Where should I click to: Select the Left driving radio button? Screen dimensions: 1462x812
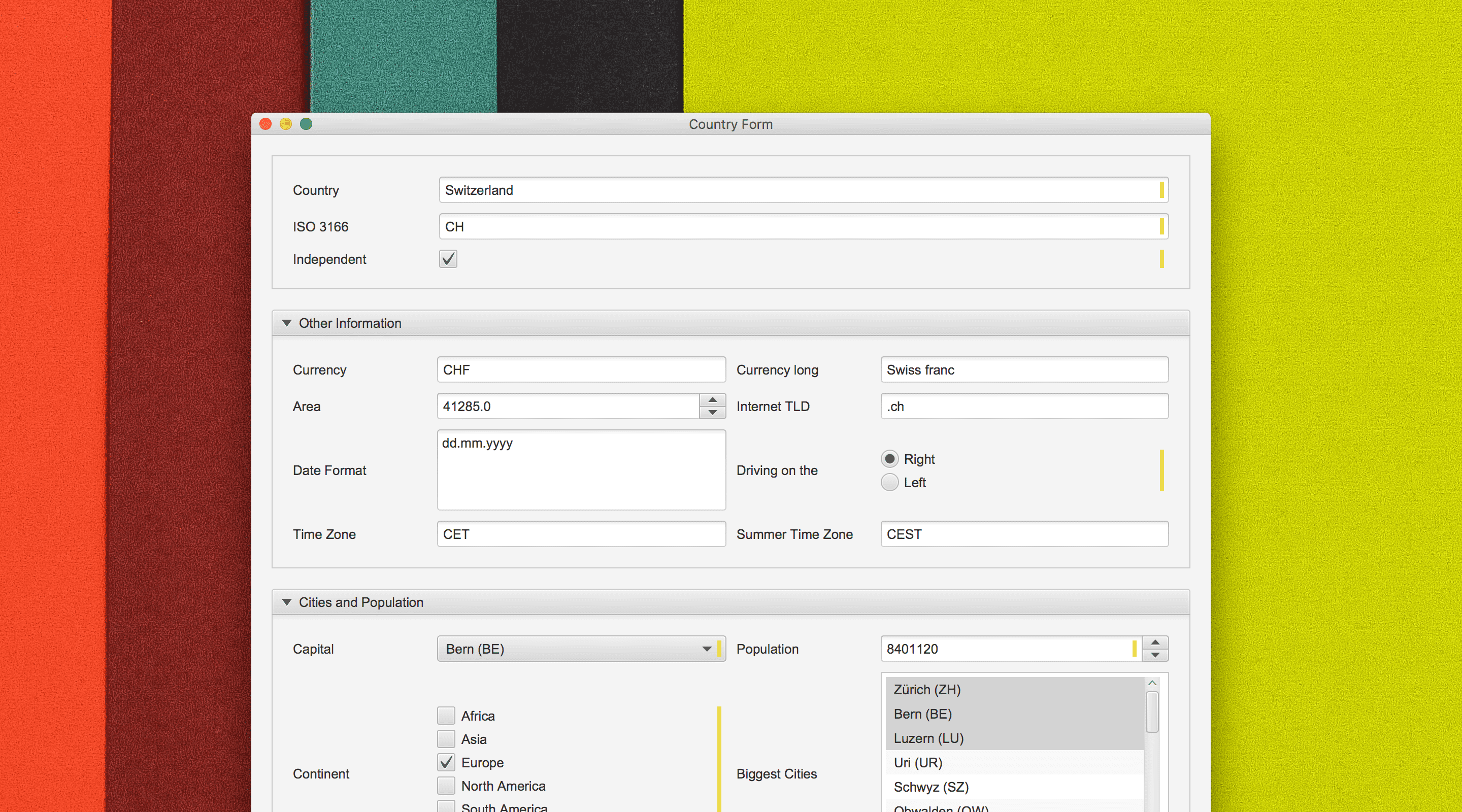tap(889, 482)
